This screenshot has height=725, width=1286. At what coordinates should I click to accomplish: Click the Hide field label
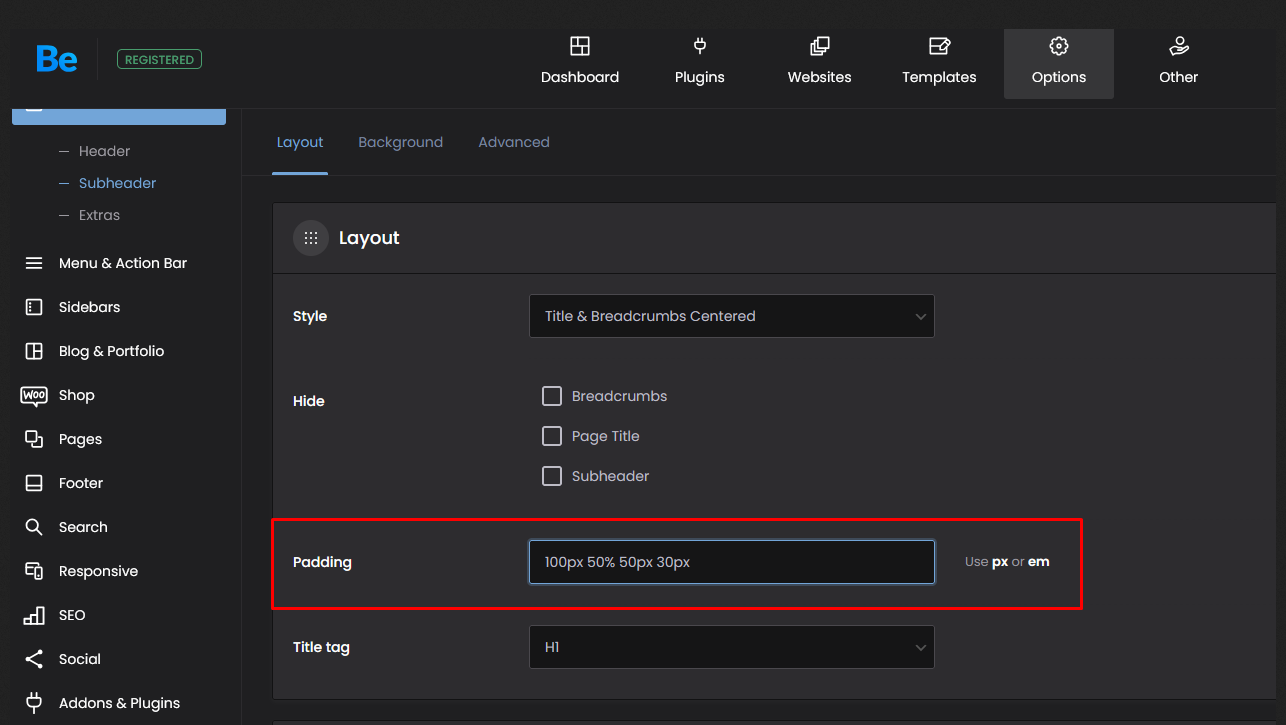pos(309,401)
